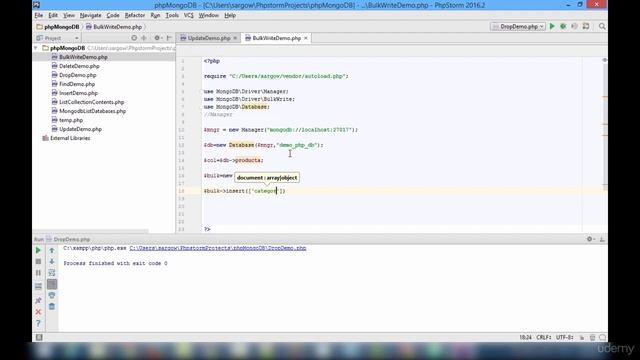Open the Navigate menu

(90, 16)
